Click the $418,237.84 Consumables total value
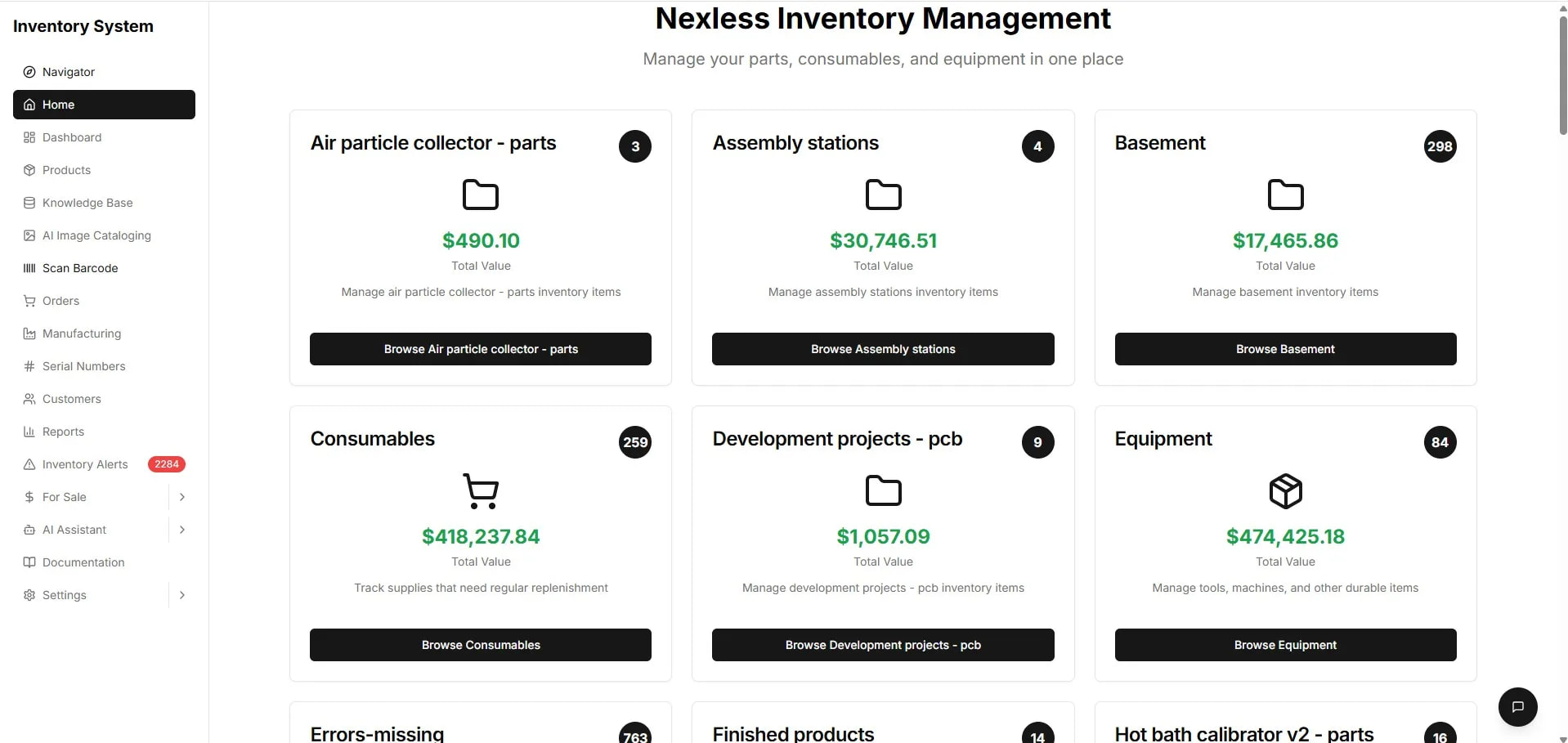Image resolution: width=1568 pixels, height=743 pixels. 481,537
